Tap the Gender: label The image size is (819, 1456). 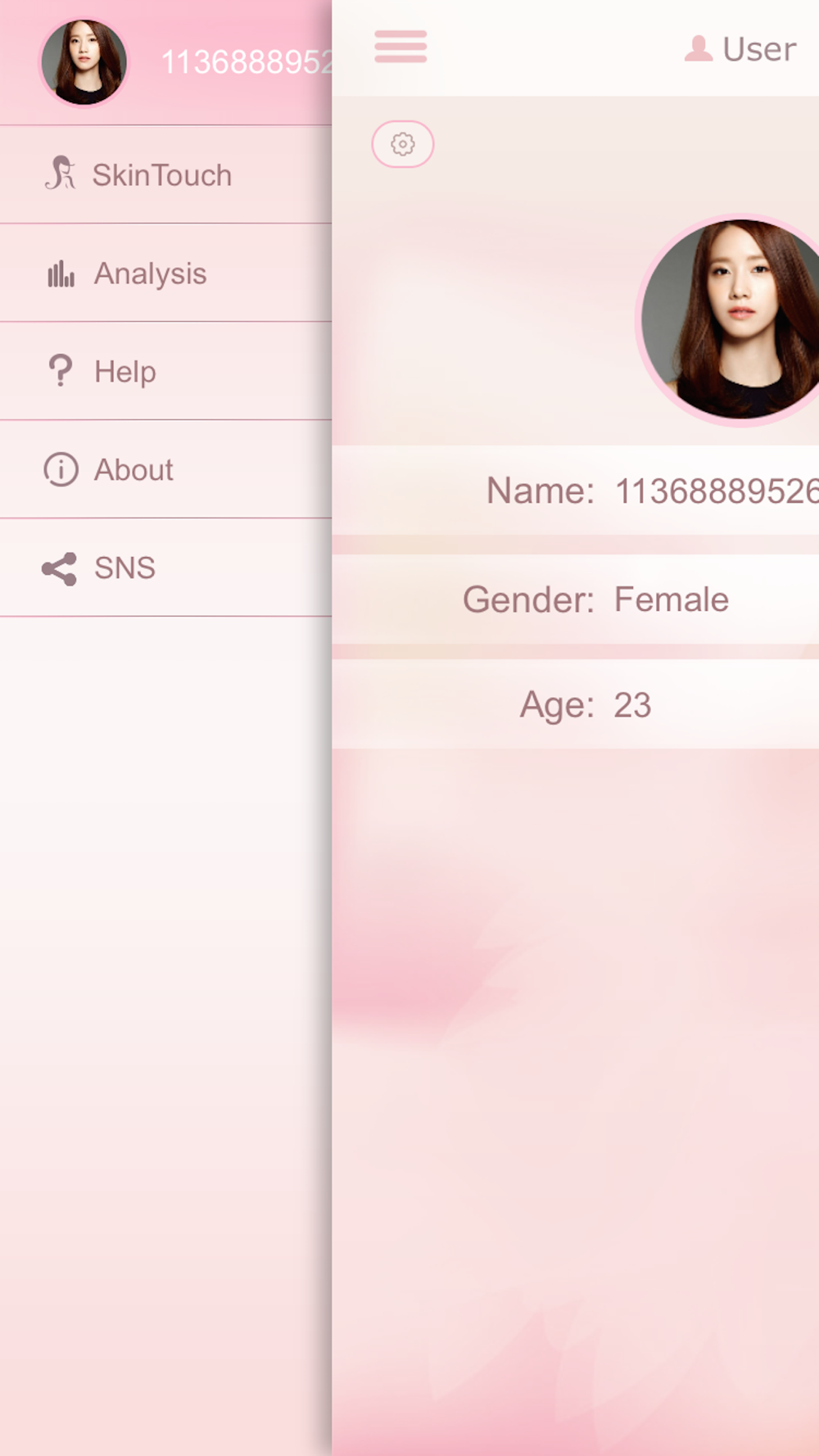[528, 599]
